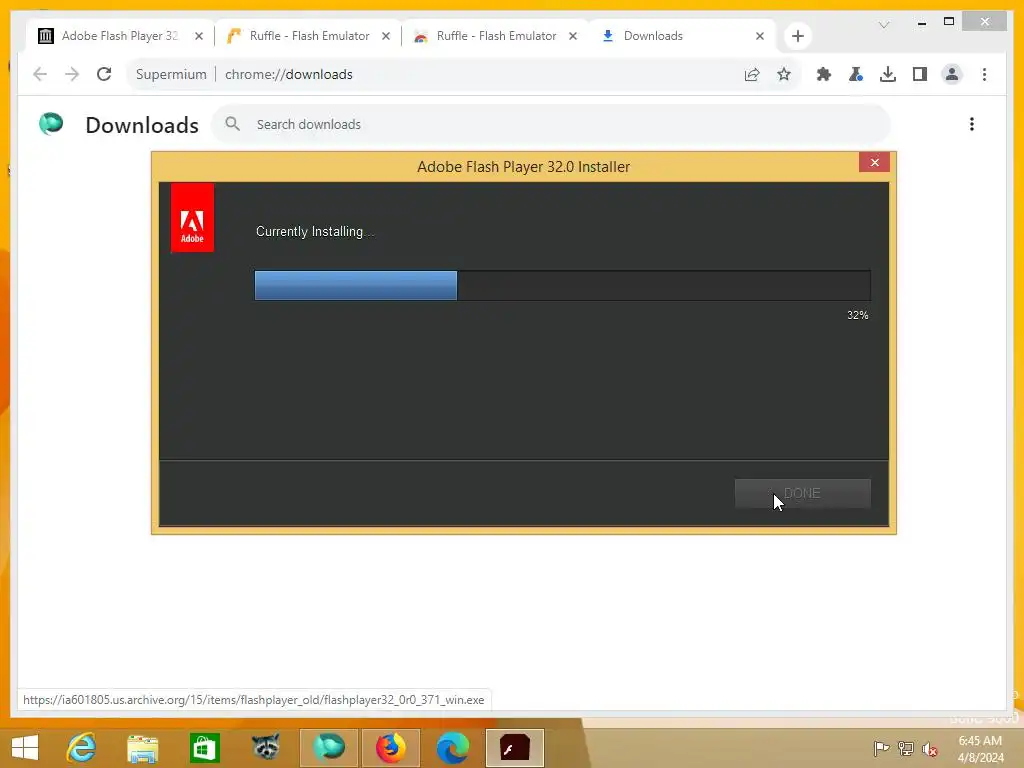This screenshot has width=1024, height=768.
Task: Open a new browser tab
Action: [x=797, y=36]
